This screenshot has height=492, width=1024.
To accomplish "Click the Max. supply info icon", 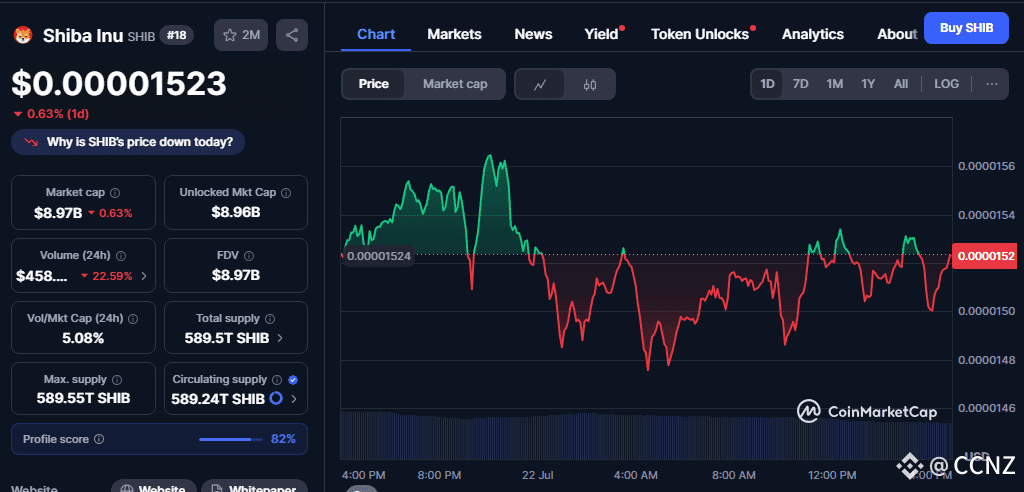I will pos(117,380).
